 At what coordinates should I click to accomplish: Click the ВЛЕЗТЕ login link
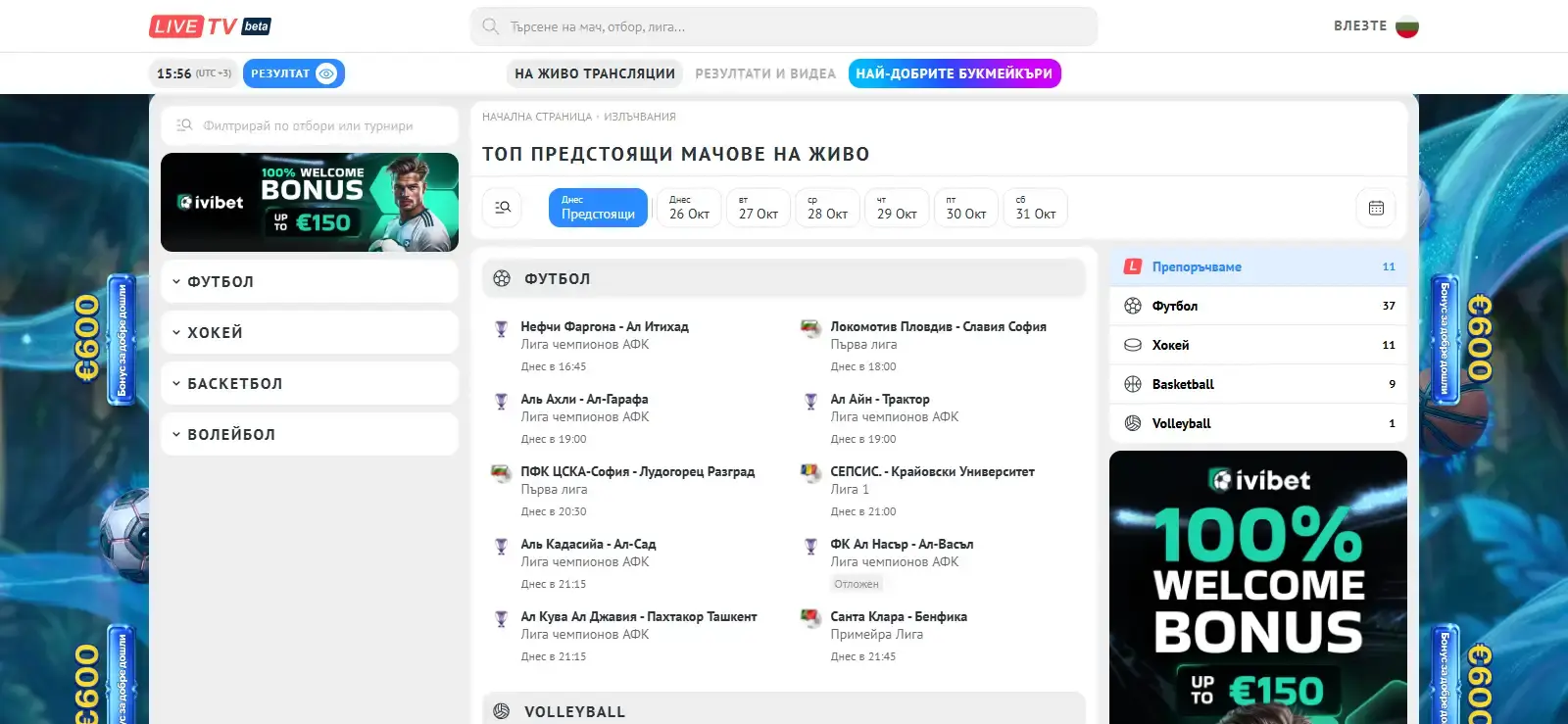(1360, 26)
